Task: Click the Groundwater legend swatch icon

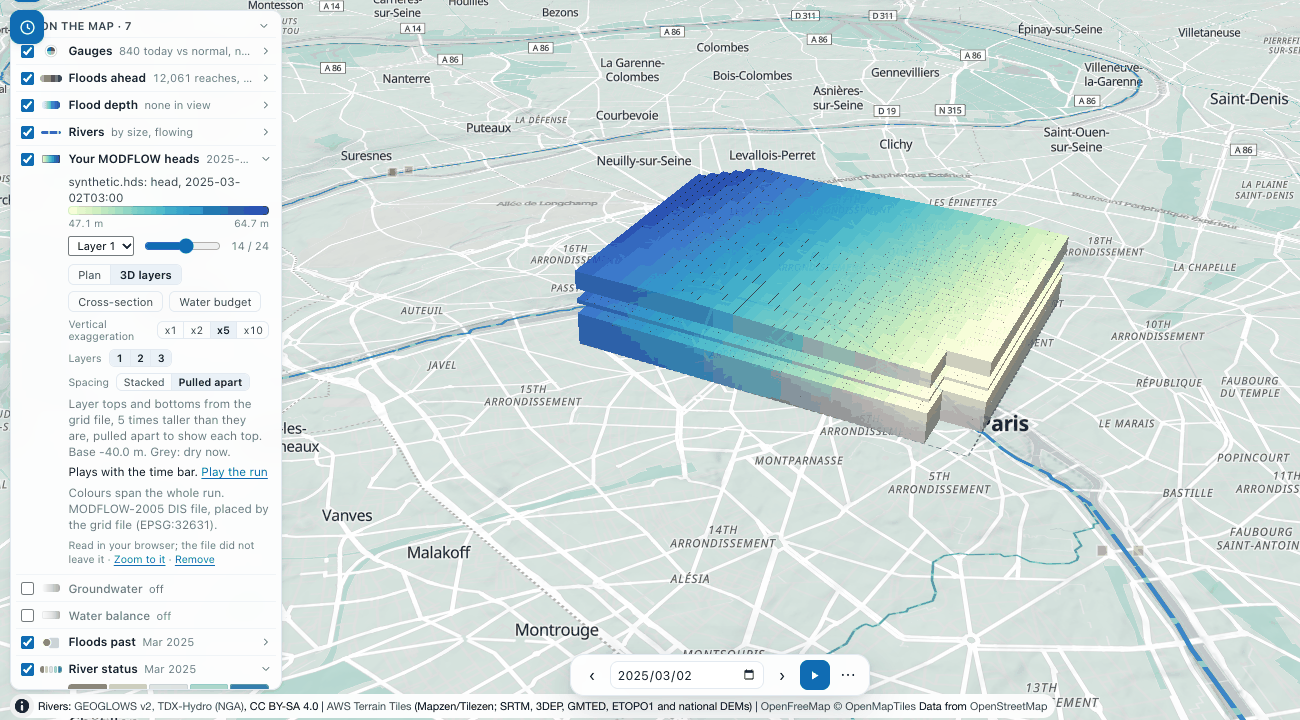Action: click(51, 589)
